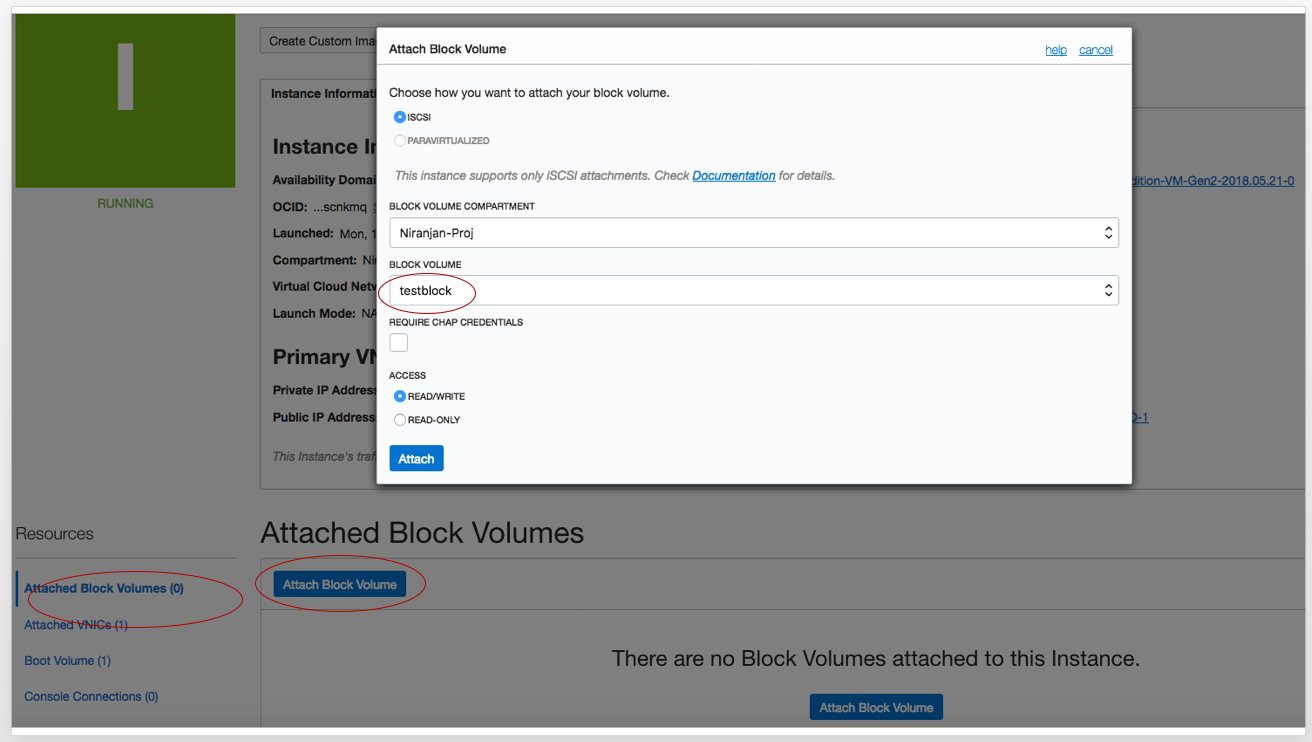This screenshot has height=742, width=1312.
Task: Click the blue Attach button
Action: pos(416,459)
